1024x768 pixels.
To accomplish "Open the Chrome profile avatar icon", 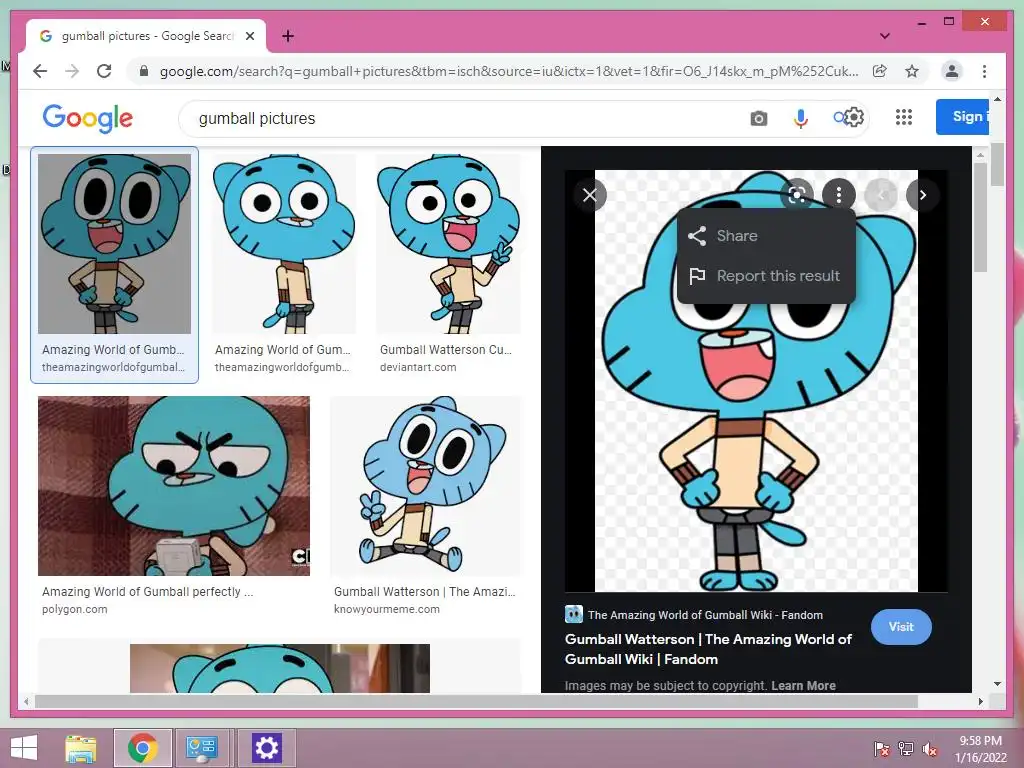I will point(952,71).
